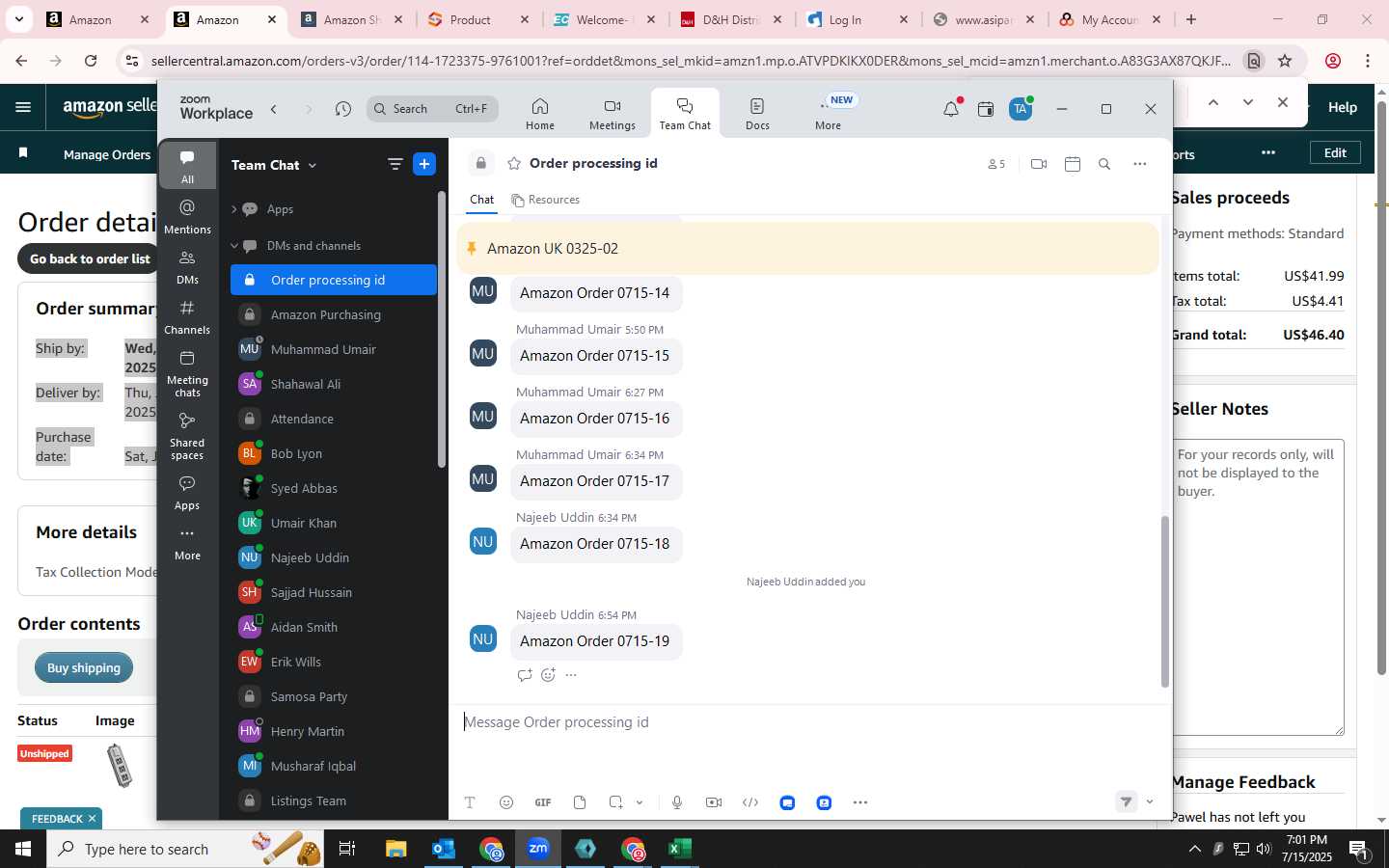Open channel header more options
Image resolution: width=1389 pixels, height=868 pixels.
tap(1140, 164)
